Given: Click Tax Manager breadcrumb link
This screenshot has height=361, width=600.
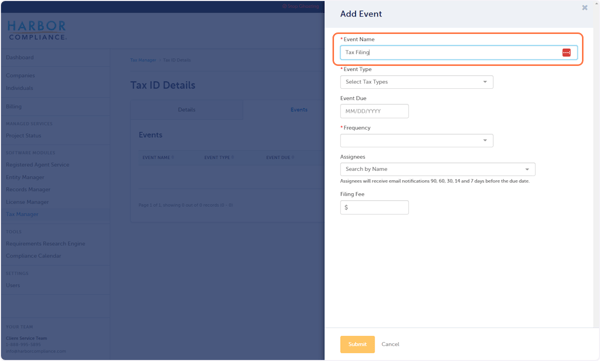Looking at the screenshot, I should pos(143,60).
